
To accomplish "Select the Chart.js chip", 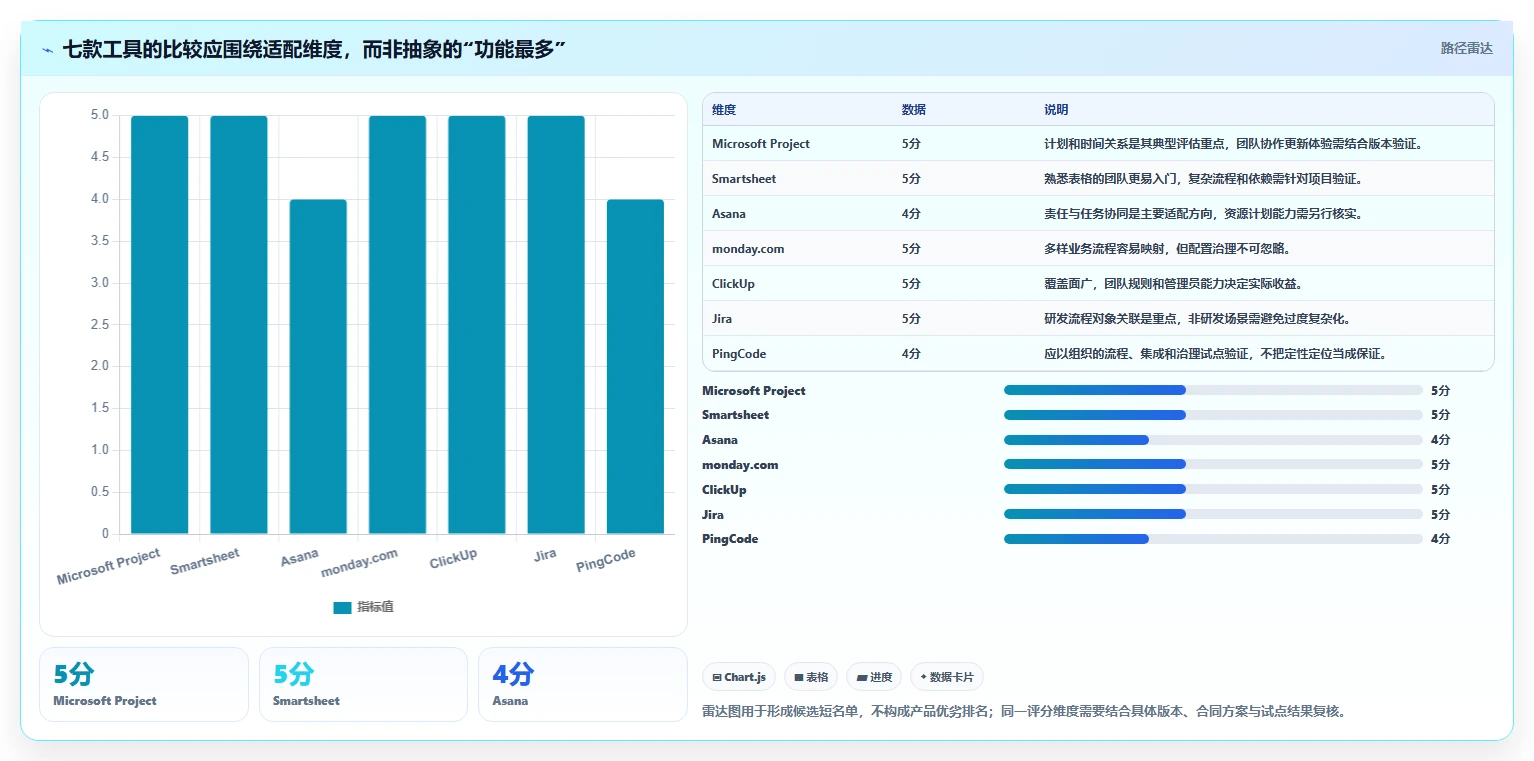I will 739,677.
